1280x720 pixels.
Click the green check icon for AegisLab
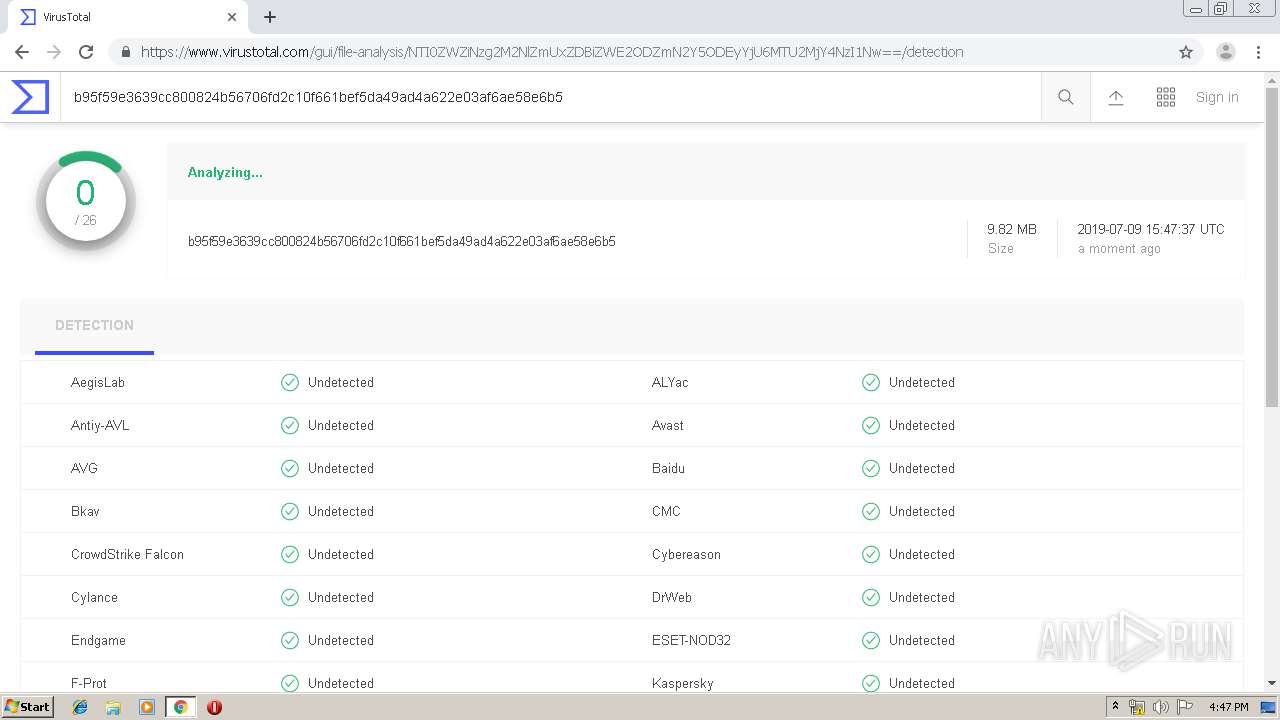pyautogui.click(x=290, y=382)
